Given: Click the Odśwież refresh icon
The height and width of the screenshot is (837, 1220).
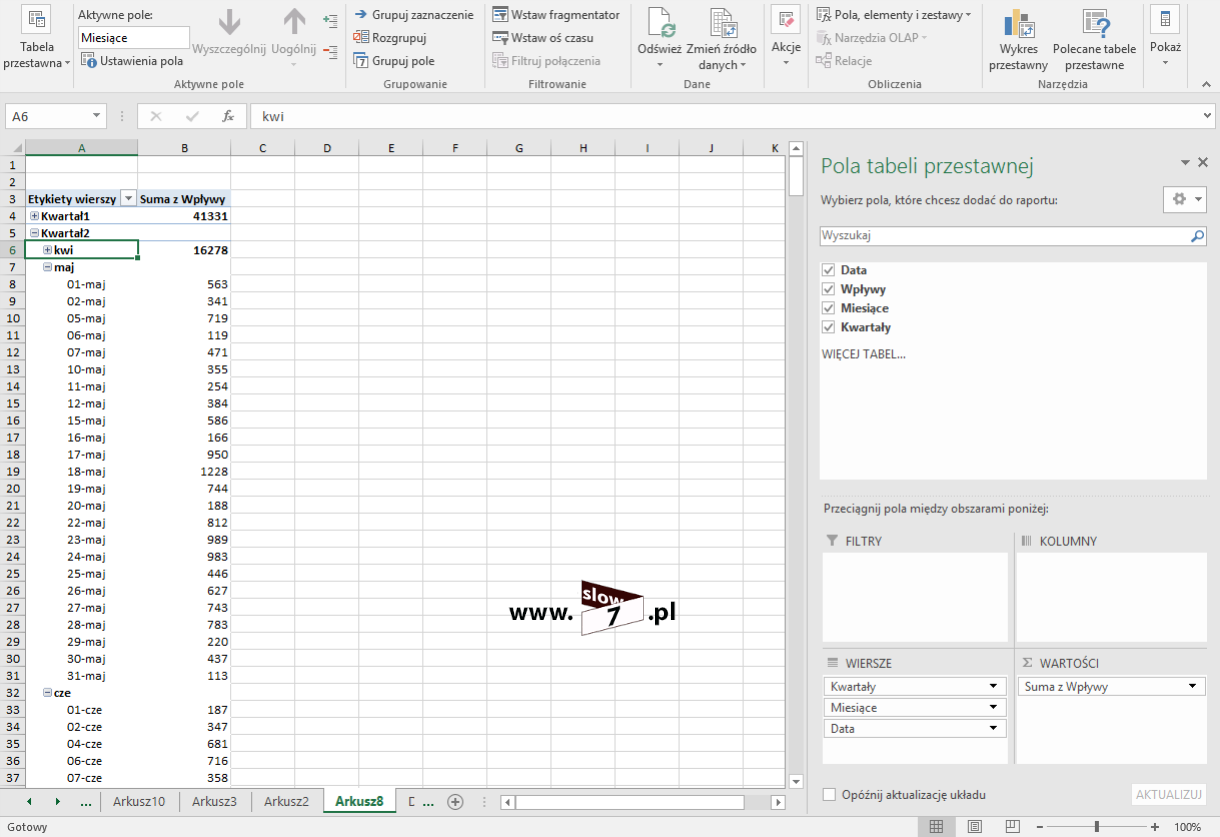Looking at the screenshot, I should (x=660, y=24).
